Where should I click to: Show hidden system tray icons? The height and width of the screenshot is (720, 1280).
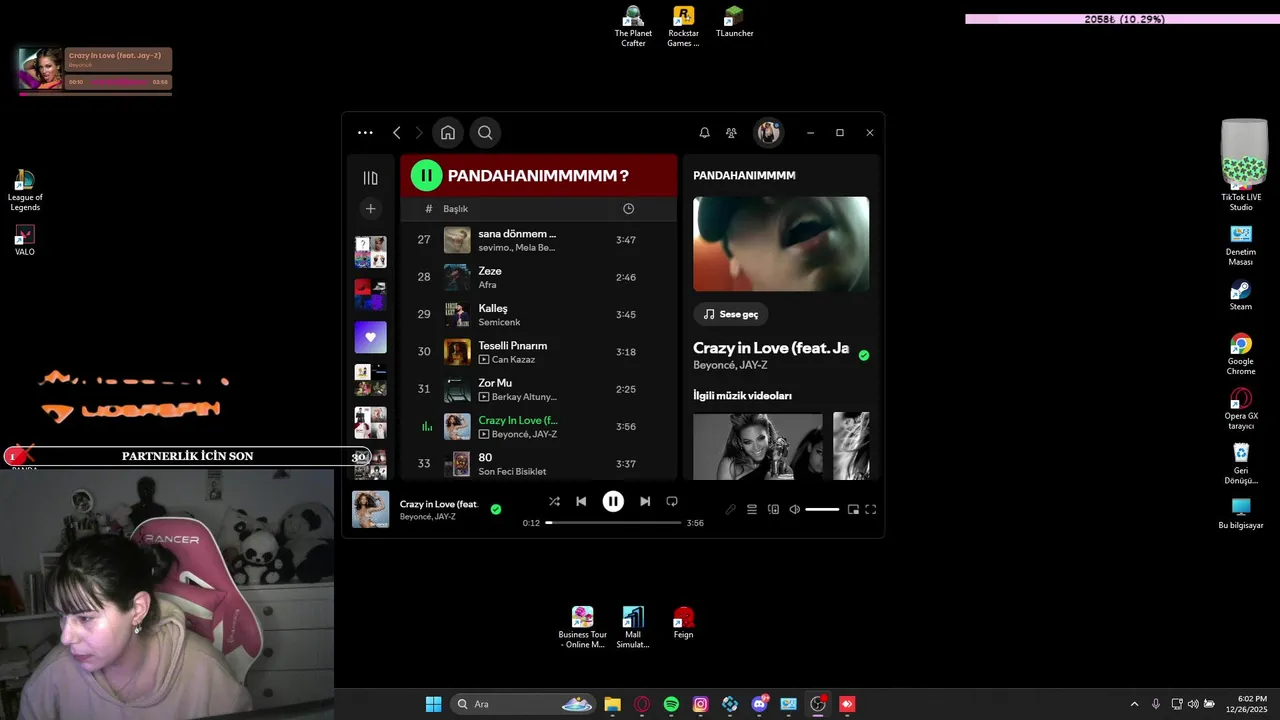click(x=1134, y=704)
